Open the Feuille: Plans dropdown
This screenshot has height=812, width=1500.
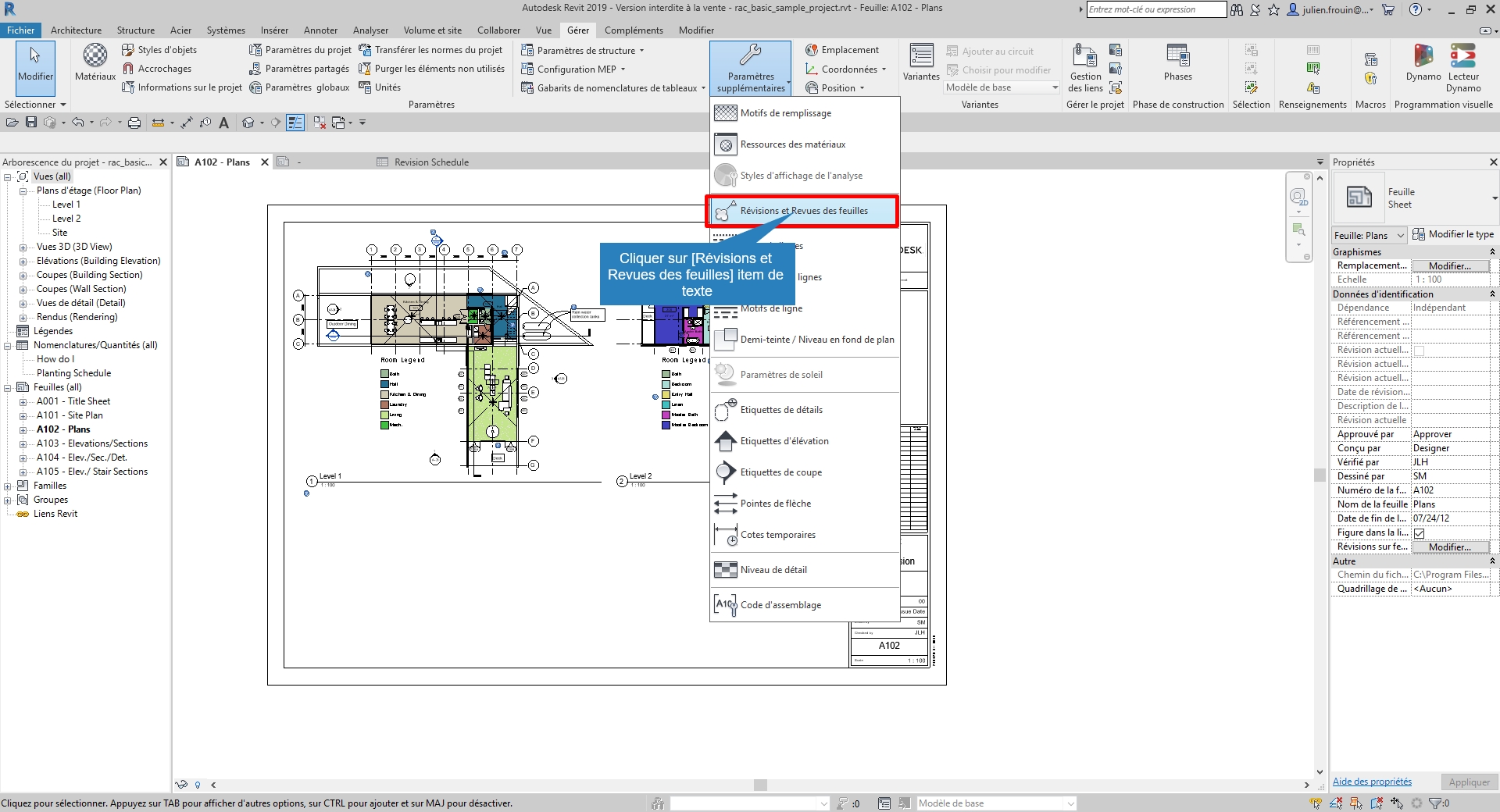(1369, 235)
